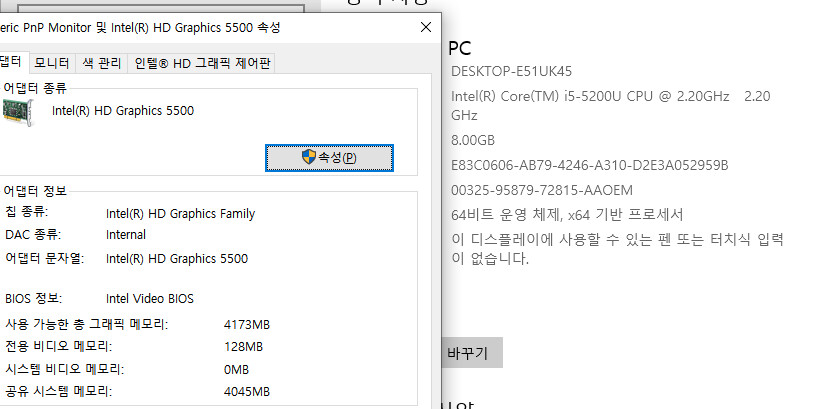This screenshot has height=409, width=830.
Task: Click the Intel(R) HD Graphics Family chip type value
Action: (x=181, y=214)
